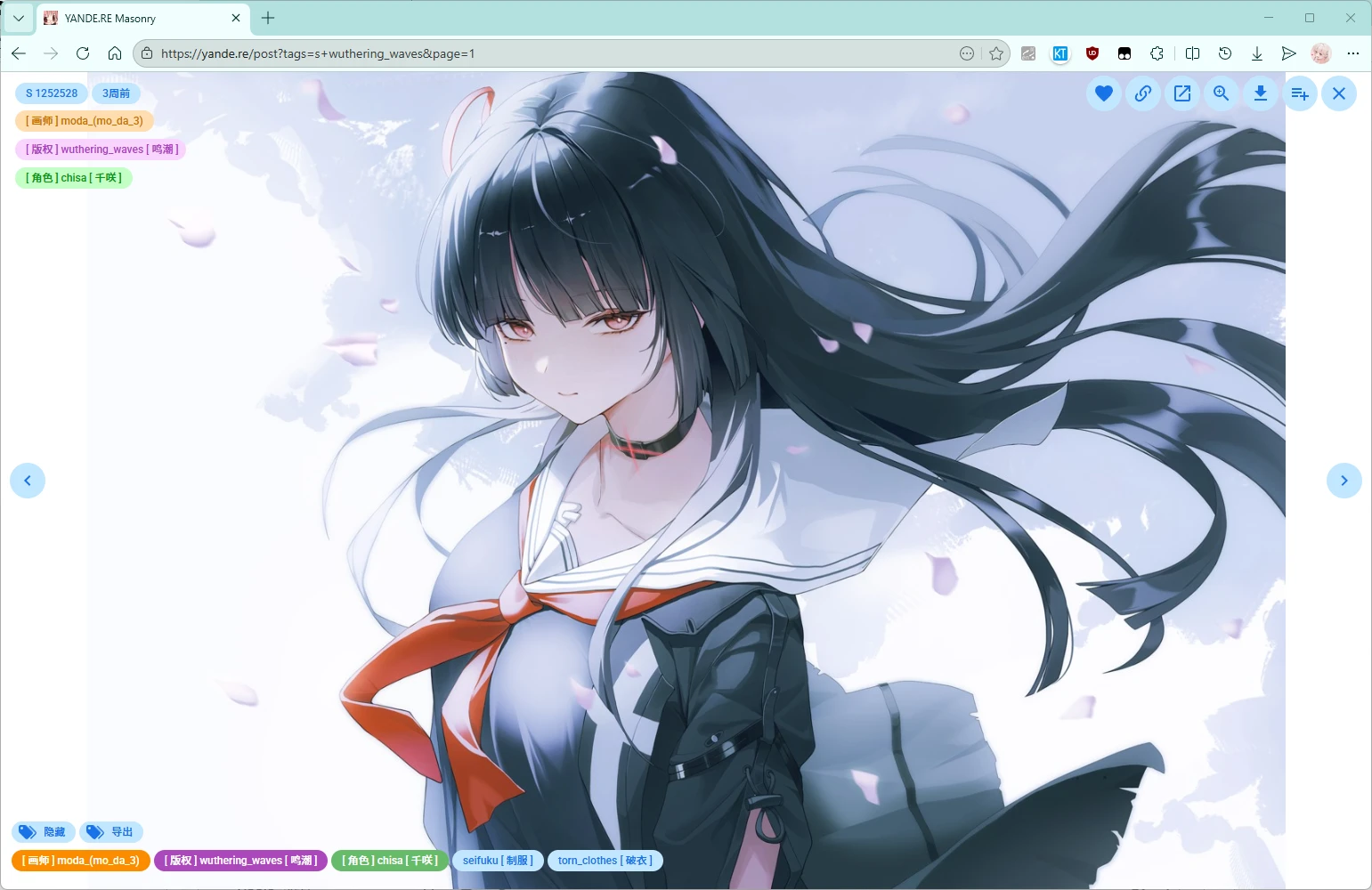The width and height of the screenshot is (1372, 890).
Task: Add image to download queue list
Action: [1300, 93]
